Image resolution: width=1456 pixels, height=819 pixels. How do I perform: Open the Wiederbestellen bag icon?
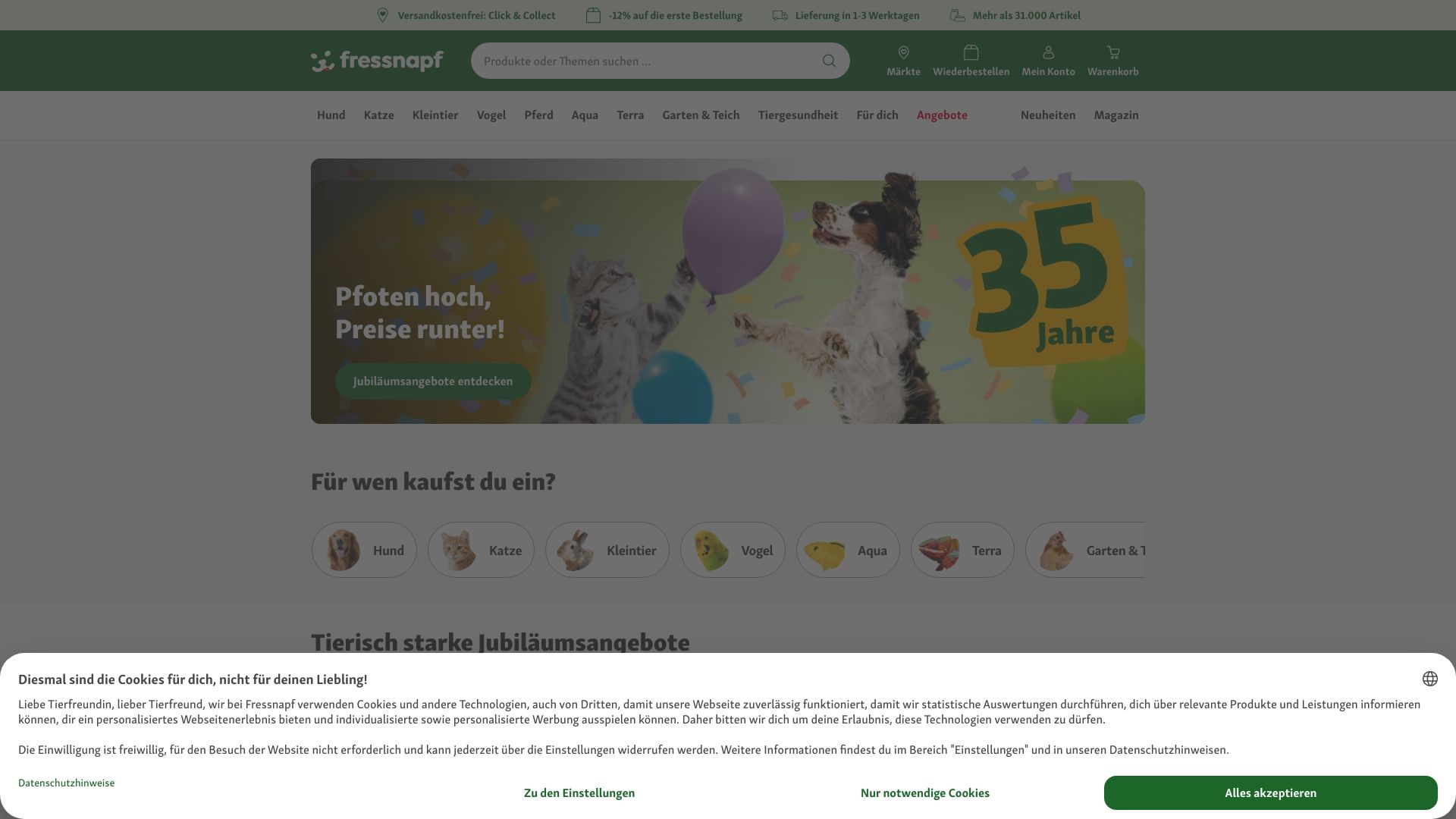click(x=971, y=52)
